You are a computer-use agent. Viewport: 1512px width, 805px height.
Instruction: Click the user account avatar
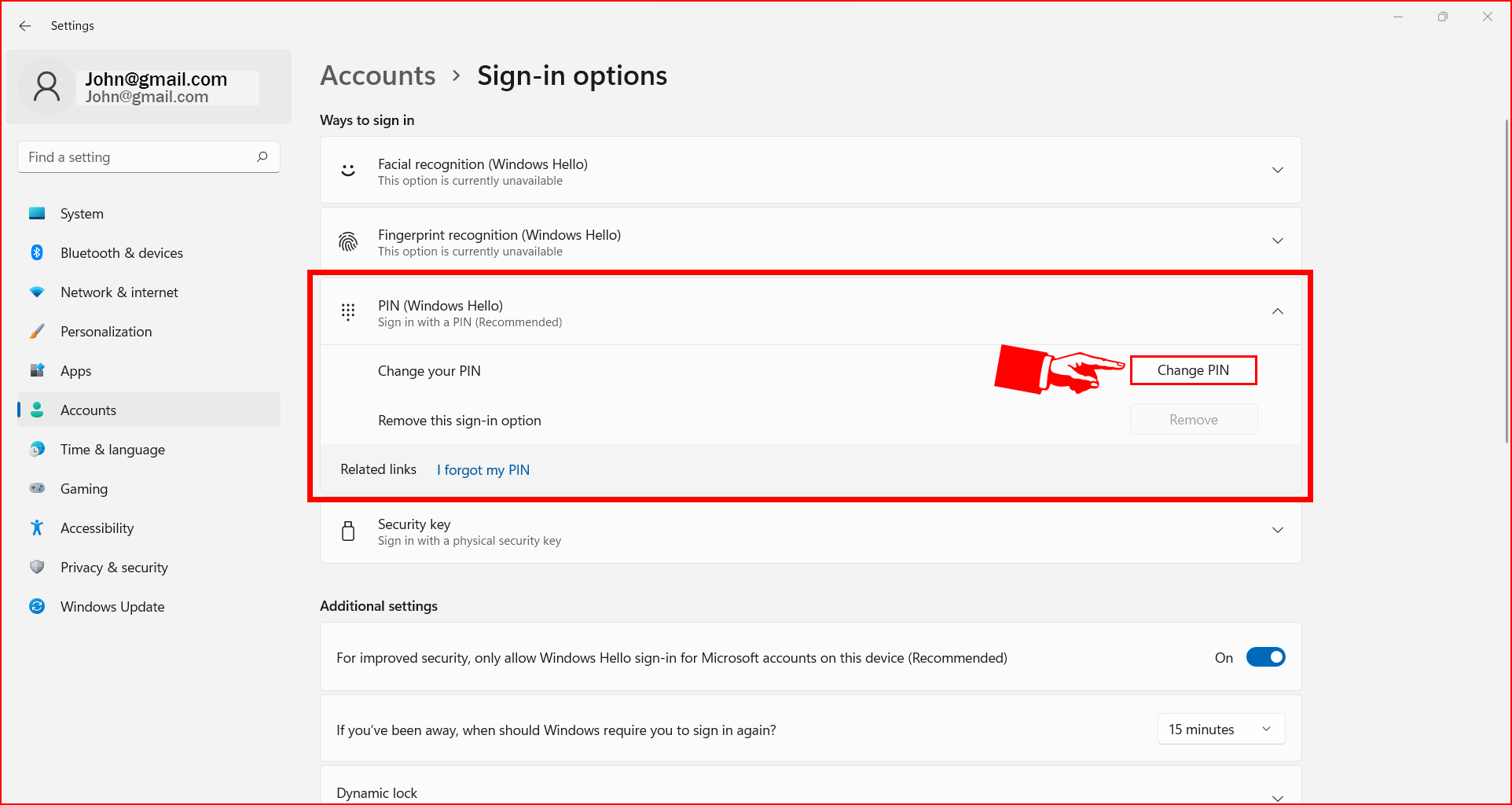point(46,86)
